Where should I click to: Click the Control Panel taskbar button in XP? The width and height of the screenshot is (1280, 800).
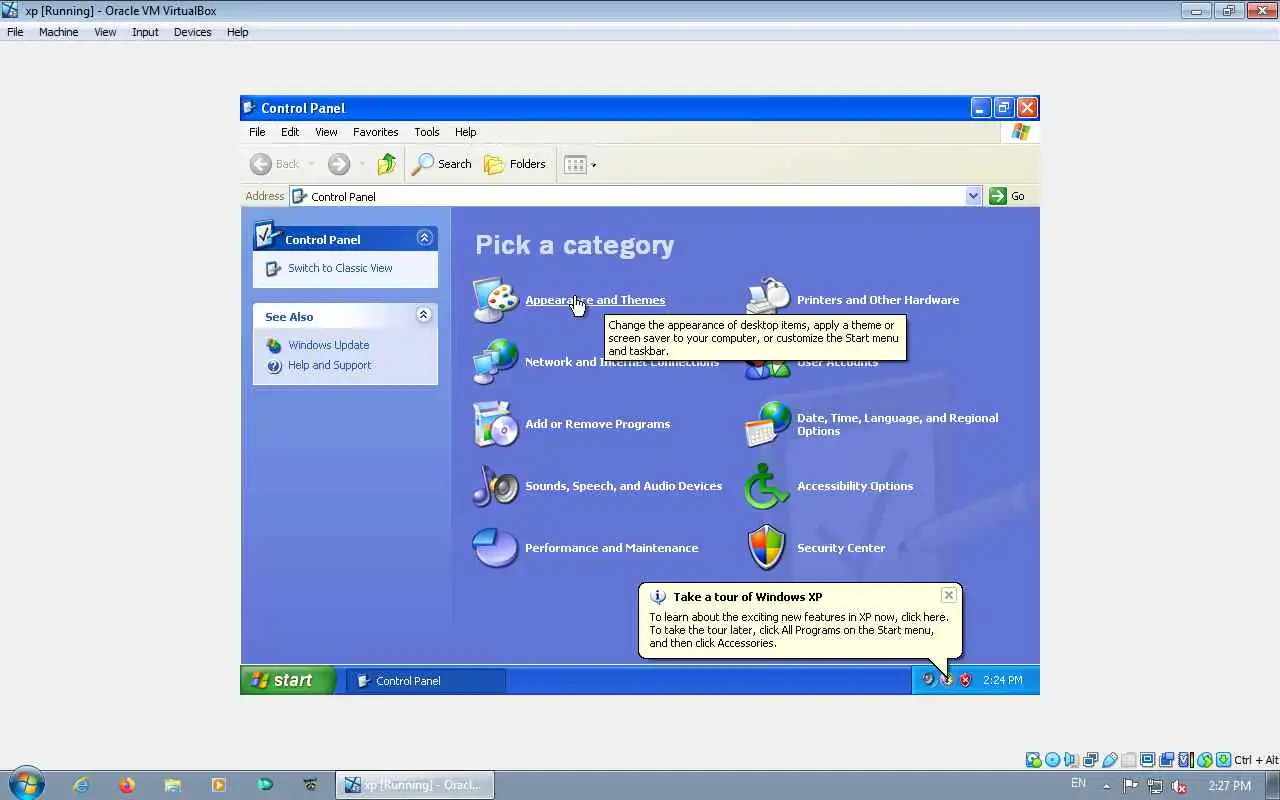[x=426, y=681]
